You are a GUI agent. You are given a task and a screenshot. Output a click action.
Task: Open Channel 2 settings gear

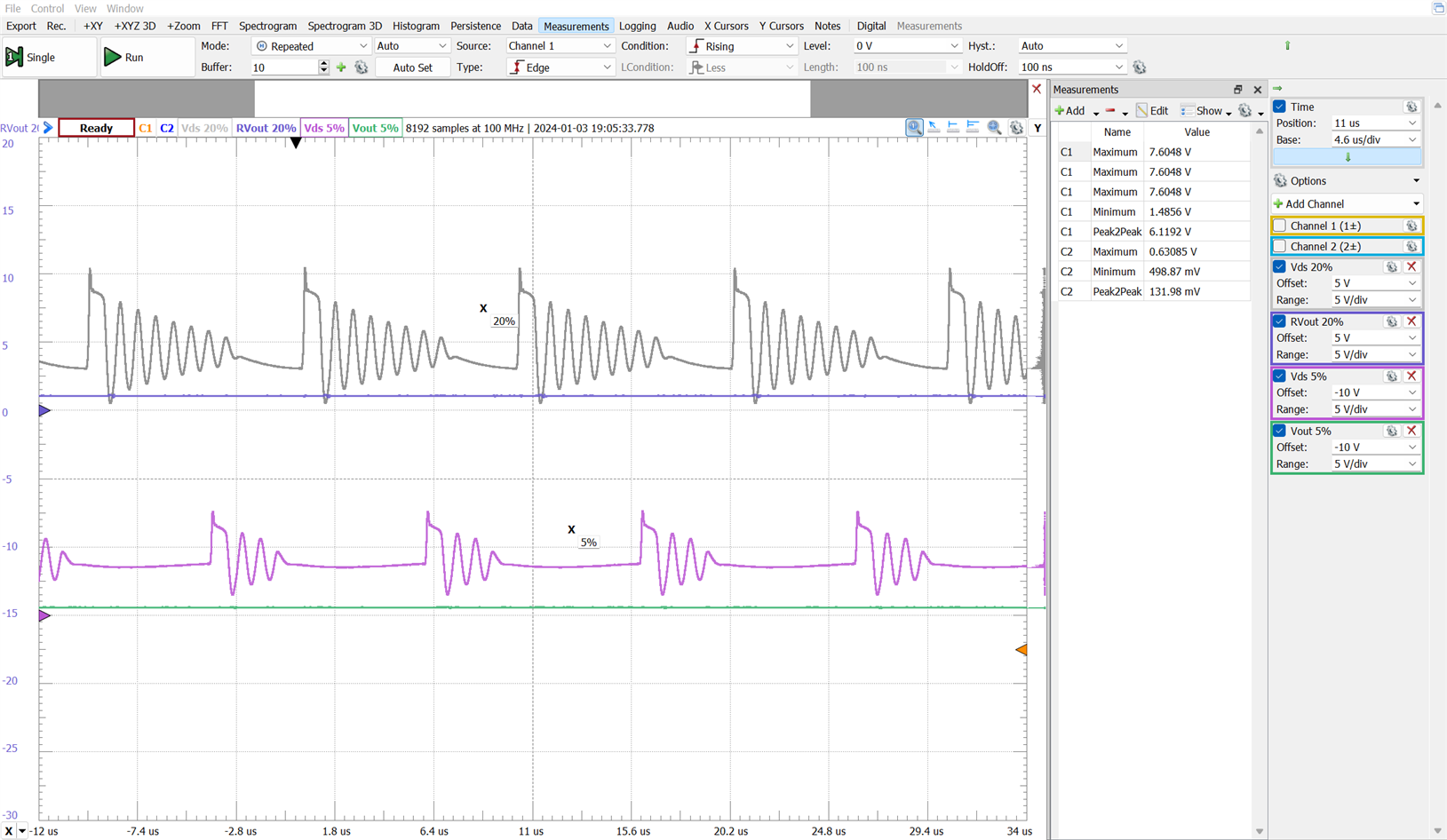click(x=1411, y=246)
